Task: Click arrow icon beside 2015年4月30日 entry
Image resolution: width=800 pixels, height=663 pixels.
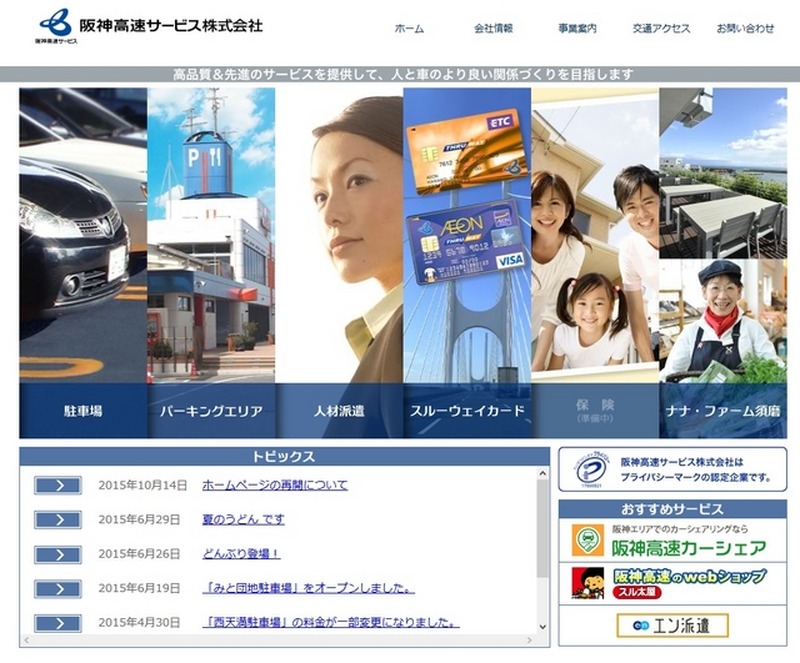Action: (x=58, y=622)
